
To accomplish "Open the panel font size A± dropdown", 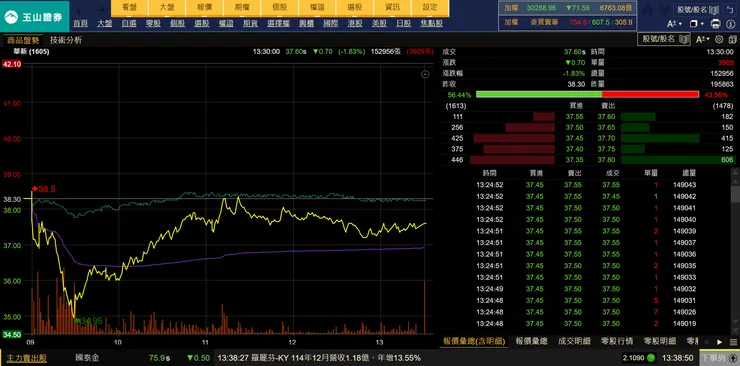I will point(703,40).
